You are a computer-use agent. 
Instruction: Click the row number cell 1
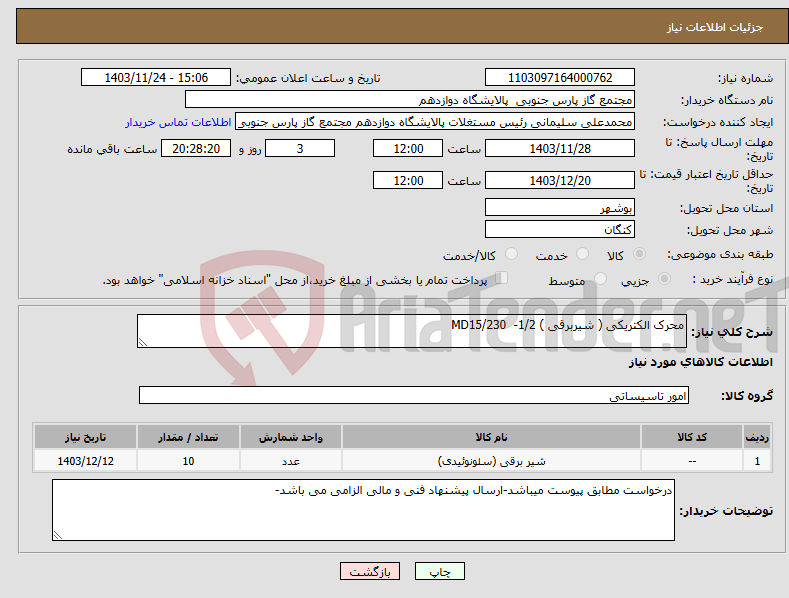pyautogui.click(x=757, y=461)
